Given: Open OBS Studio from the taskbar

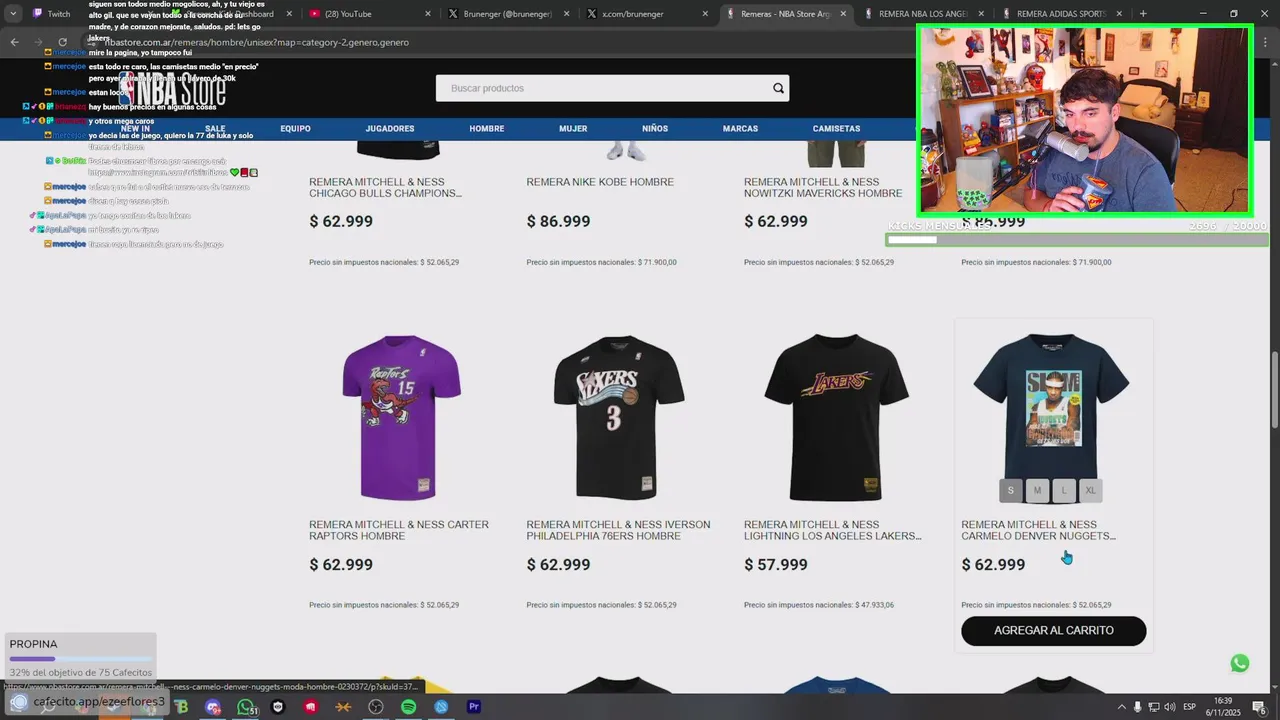Looking at the screenshot, I should pos(375,707).
